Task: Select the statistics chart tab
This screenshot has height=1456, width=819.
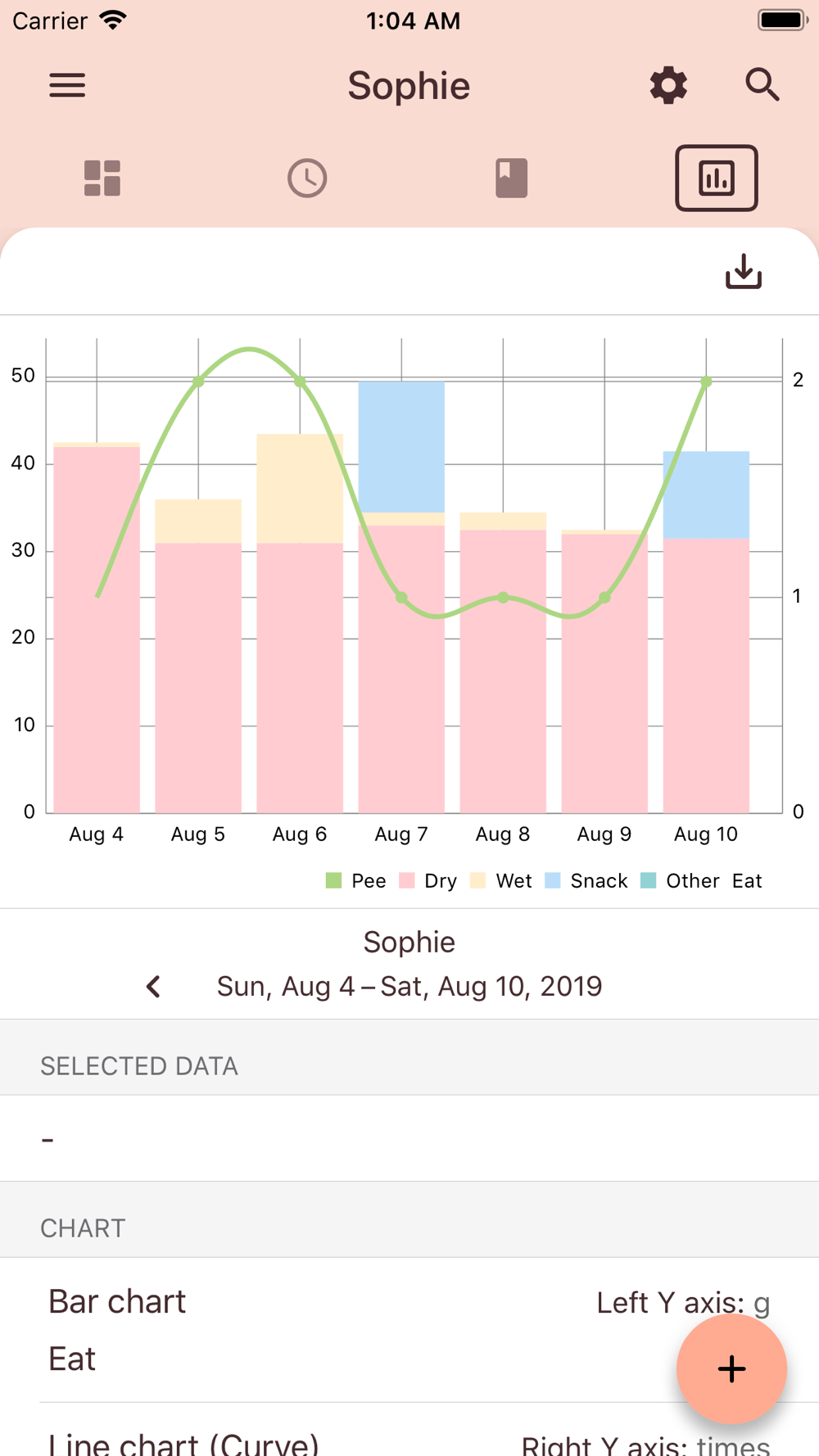Action: pos(716,178)
